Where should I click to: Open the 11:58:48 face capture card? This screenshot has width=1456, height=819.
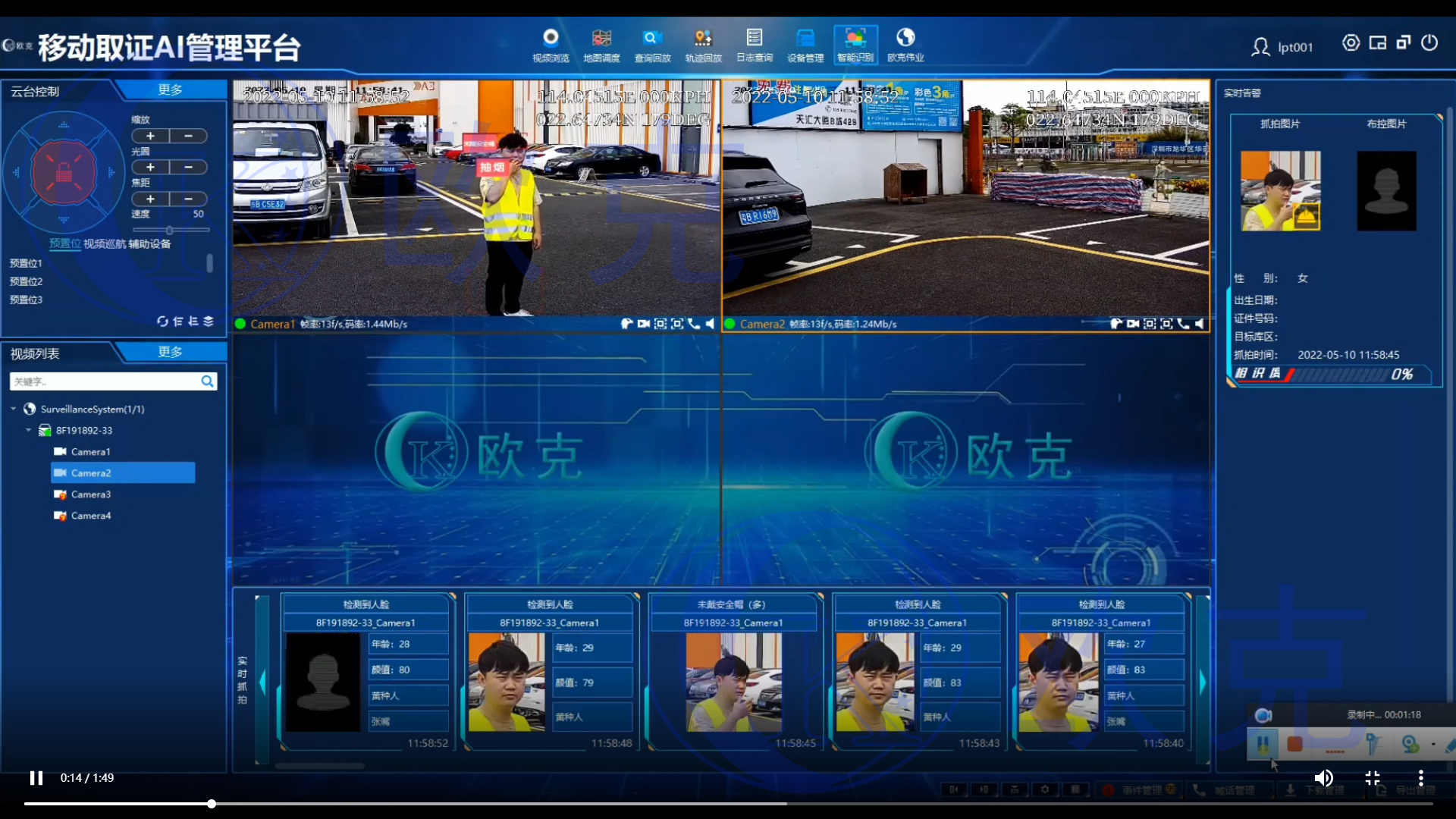click(551, 672)
